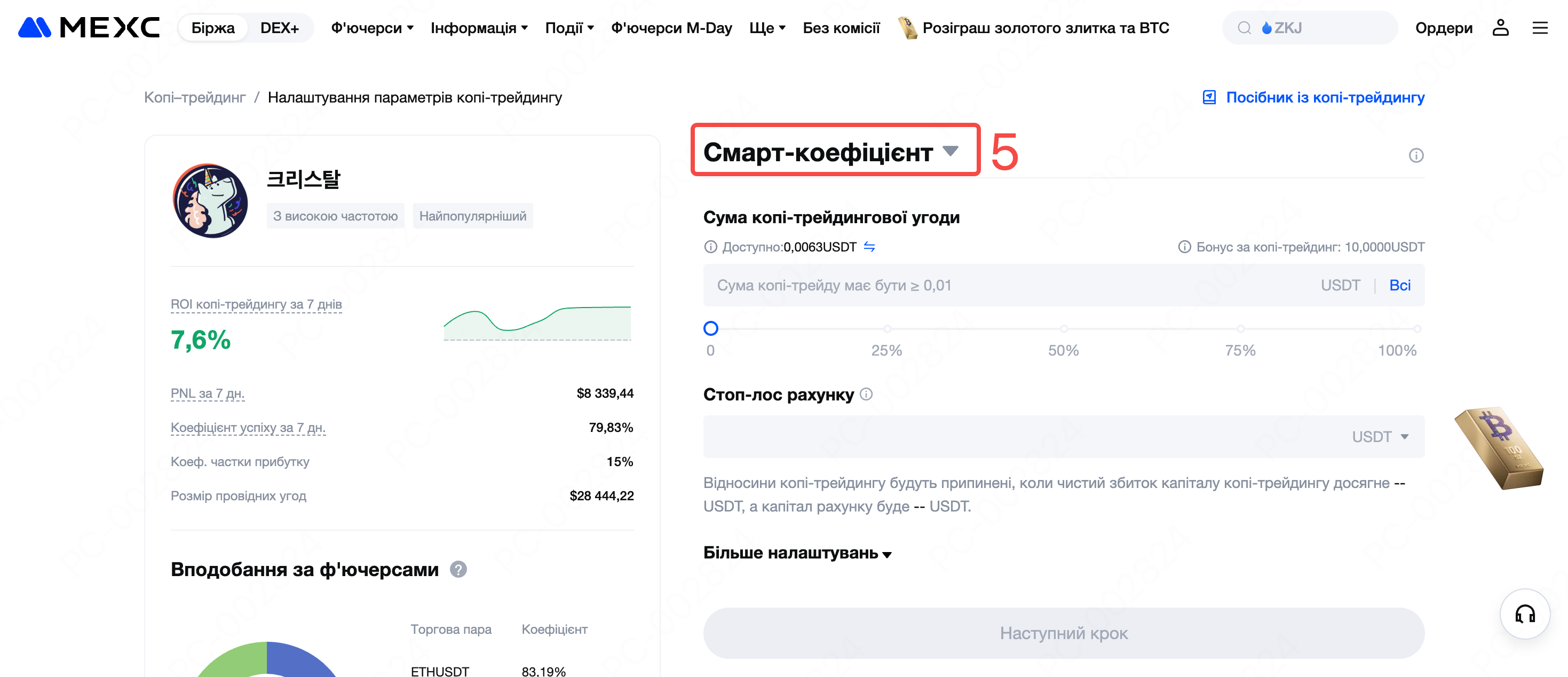Go to Копі-трейдинг breadcrumb link
Image resolution: width=1568 pixels, height=677 pixels.
point(195,97)
